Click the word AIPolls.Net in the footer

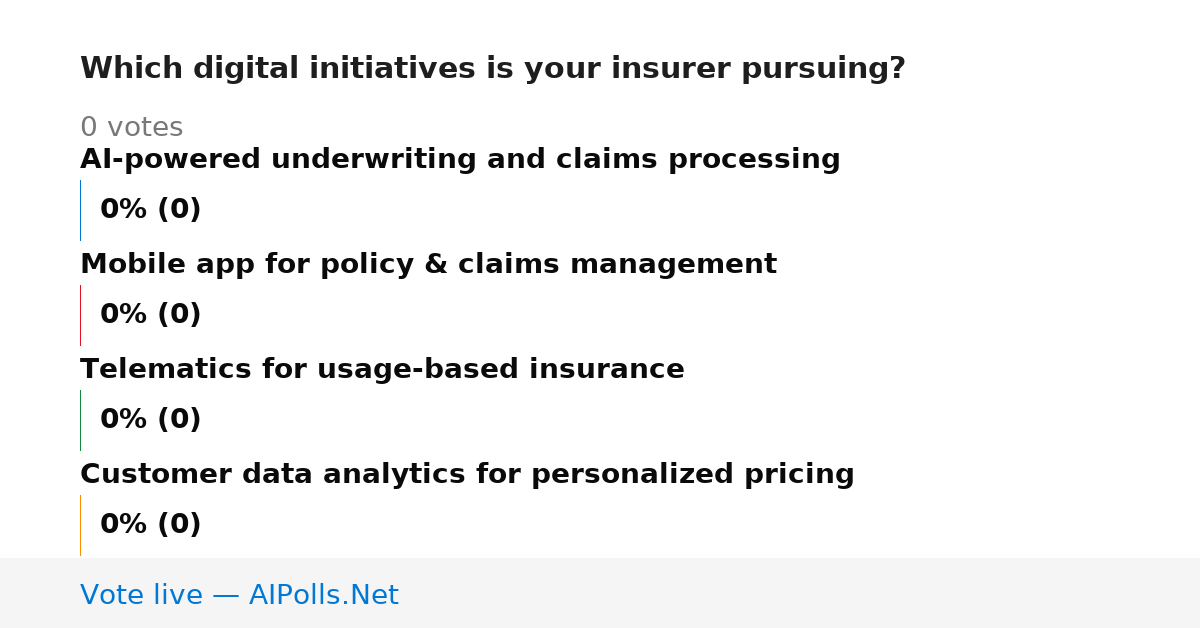pos(324,595)
